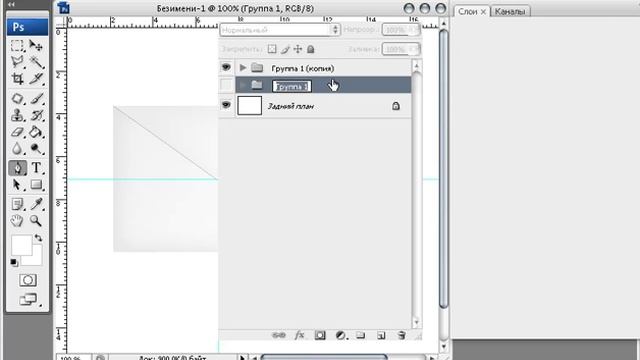Click the foreground color swatch
The width and height of the screenshot is (640, 360).
[21, 245]
